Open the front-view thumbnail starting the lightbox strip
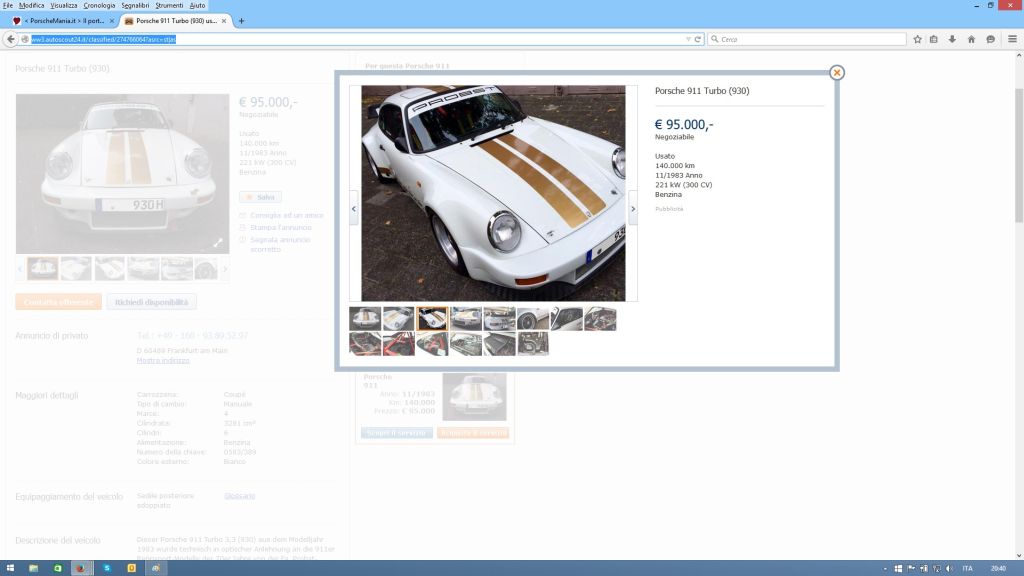1024x576 pixels. tap(364, 319)
